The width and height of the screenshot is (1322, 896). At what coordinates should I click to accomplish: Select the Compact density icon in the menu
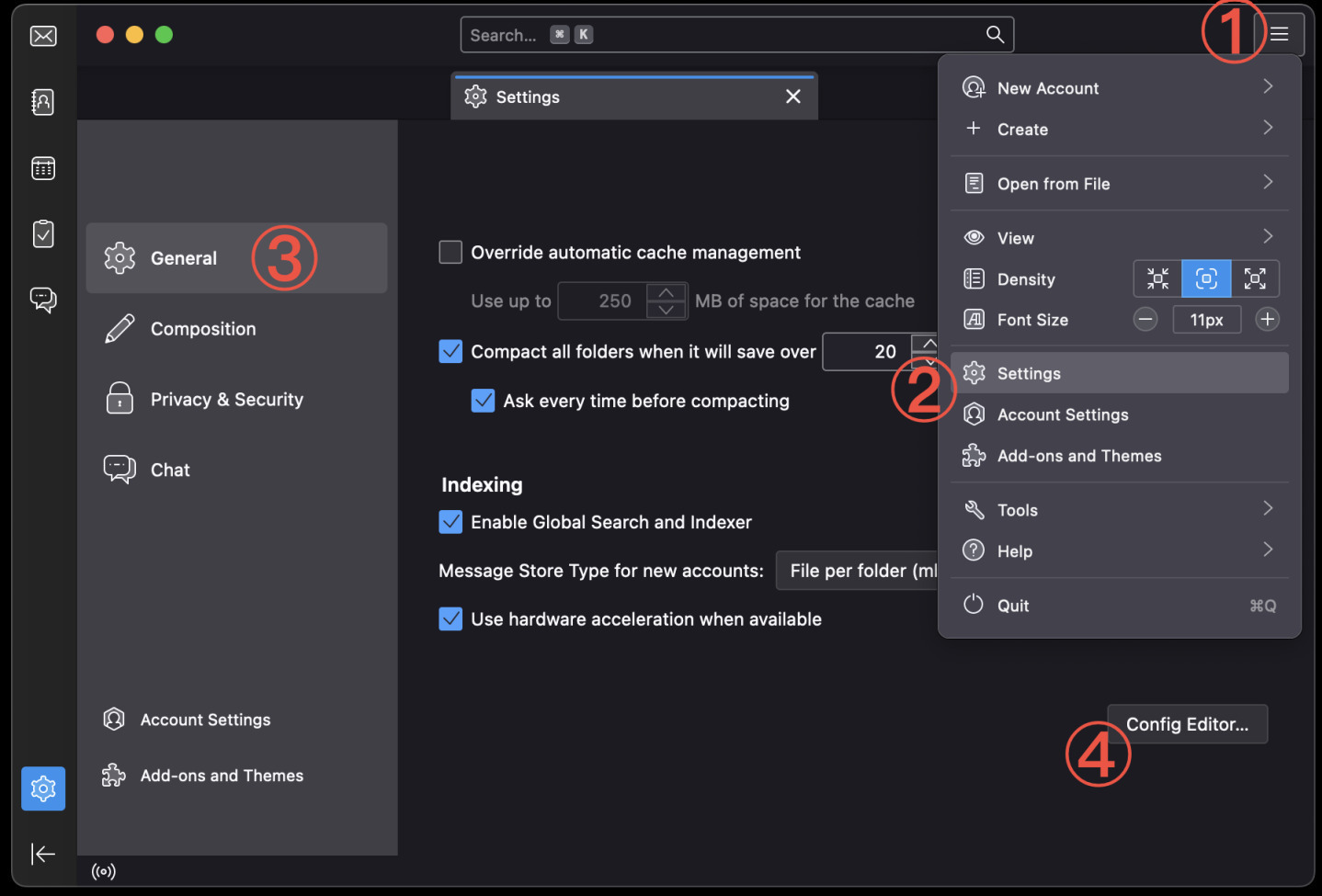[x=1157, y=278]
